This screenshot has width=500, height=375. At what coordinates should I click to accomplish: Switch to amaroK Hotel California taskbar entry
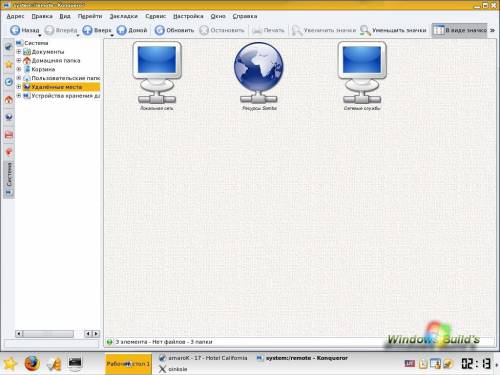pyautogui.click(x=203, y=358)
